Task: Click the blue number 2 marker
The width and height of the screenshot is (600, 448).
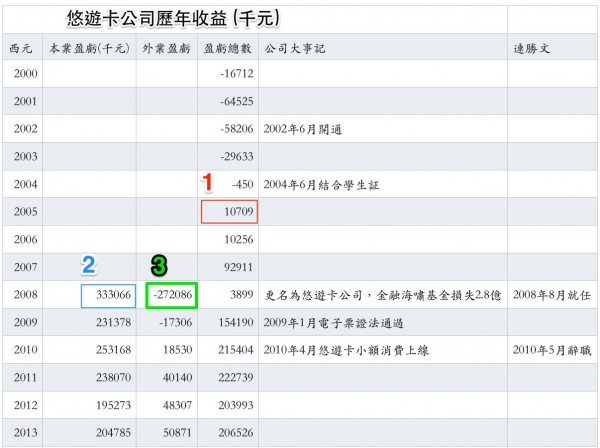Action: pyautogui.click(x=88, y=264)
